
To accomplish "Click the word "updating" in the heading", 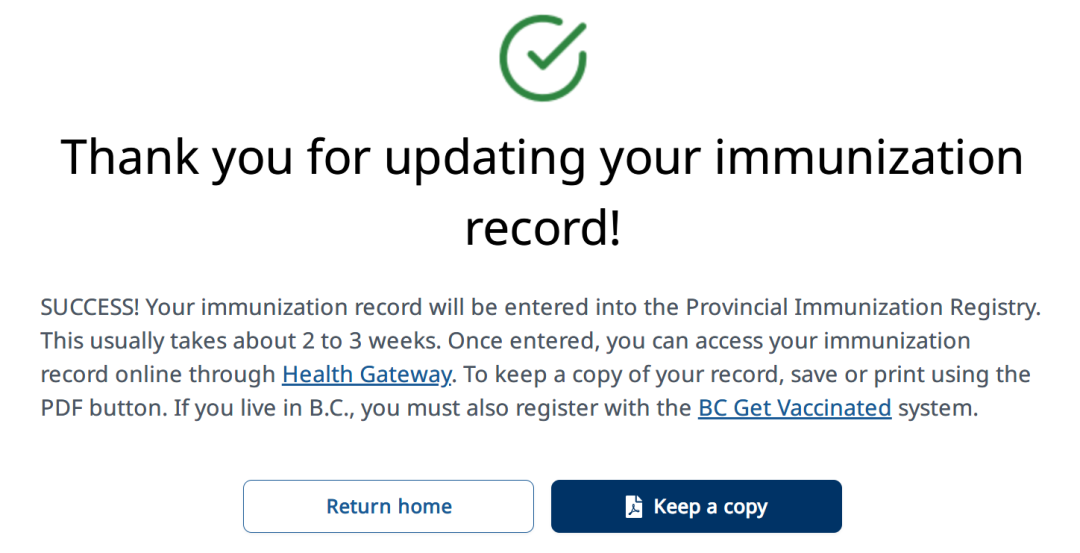I will 485,157.
